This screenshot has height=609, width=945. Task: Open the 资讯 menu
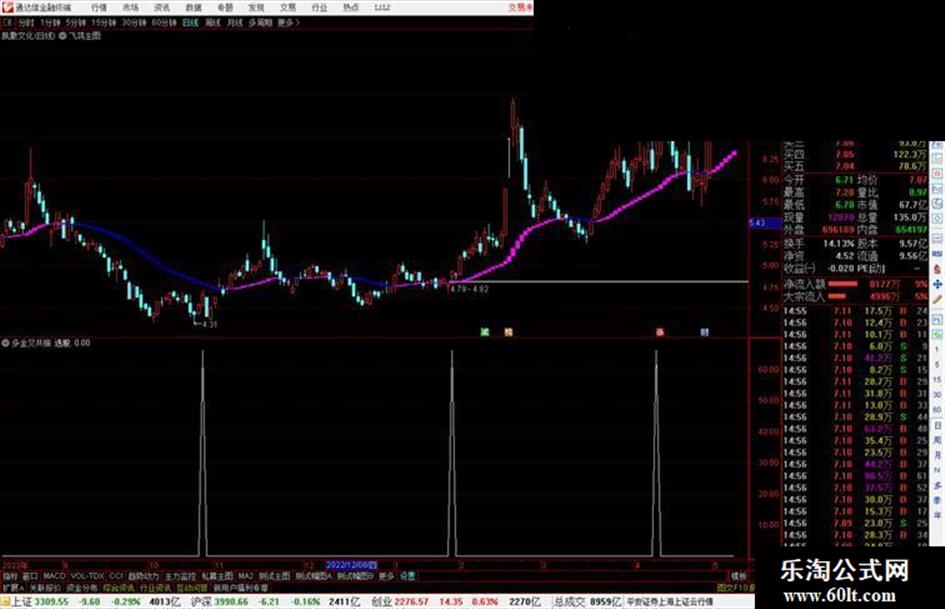pyautogui.click(x=162, y=8)
